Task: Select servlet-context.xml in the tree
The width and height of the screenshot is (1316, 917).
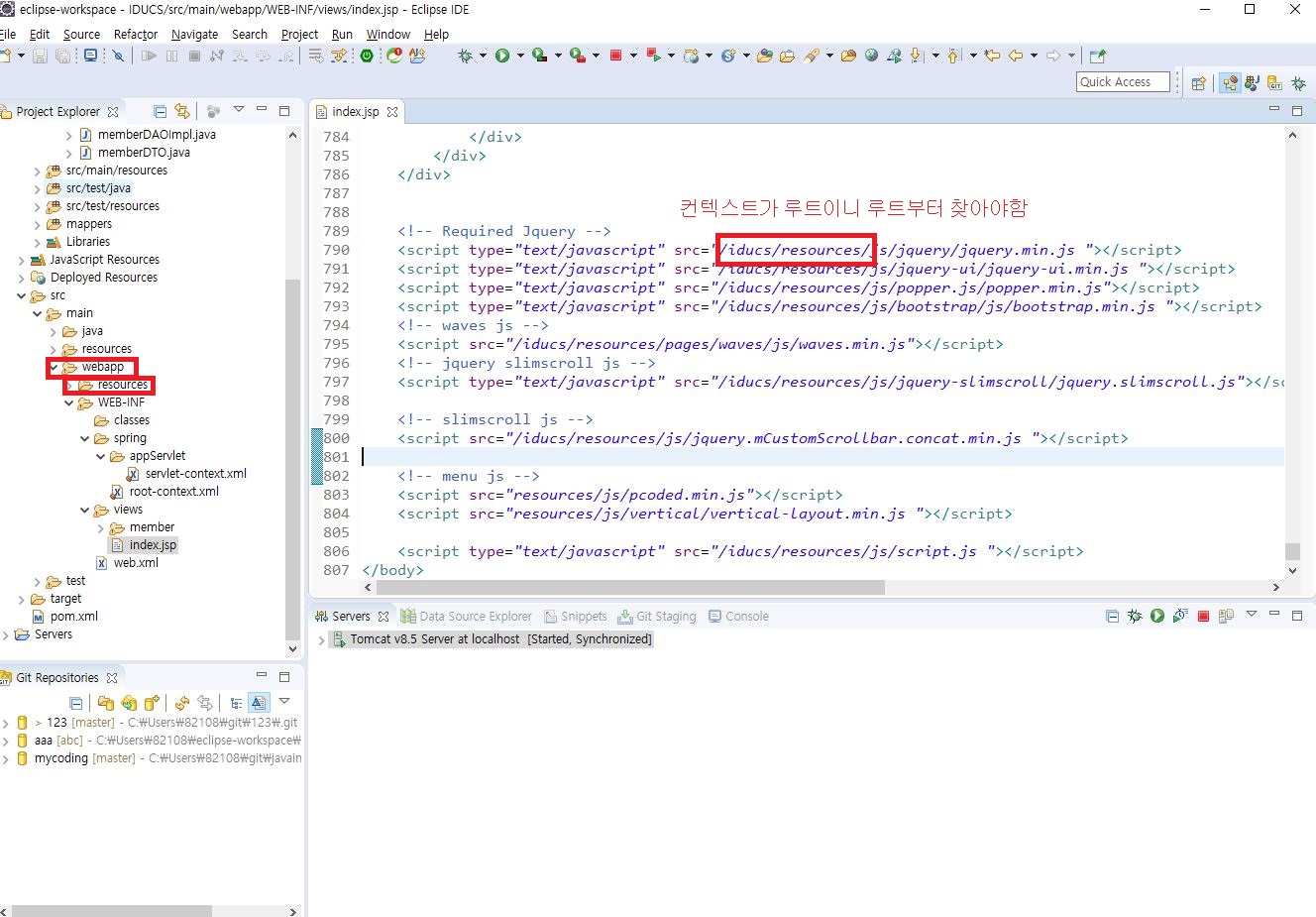Action: [x=186, y=474]
